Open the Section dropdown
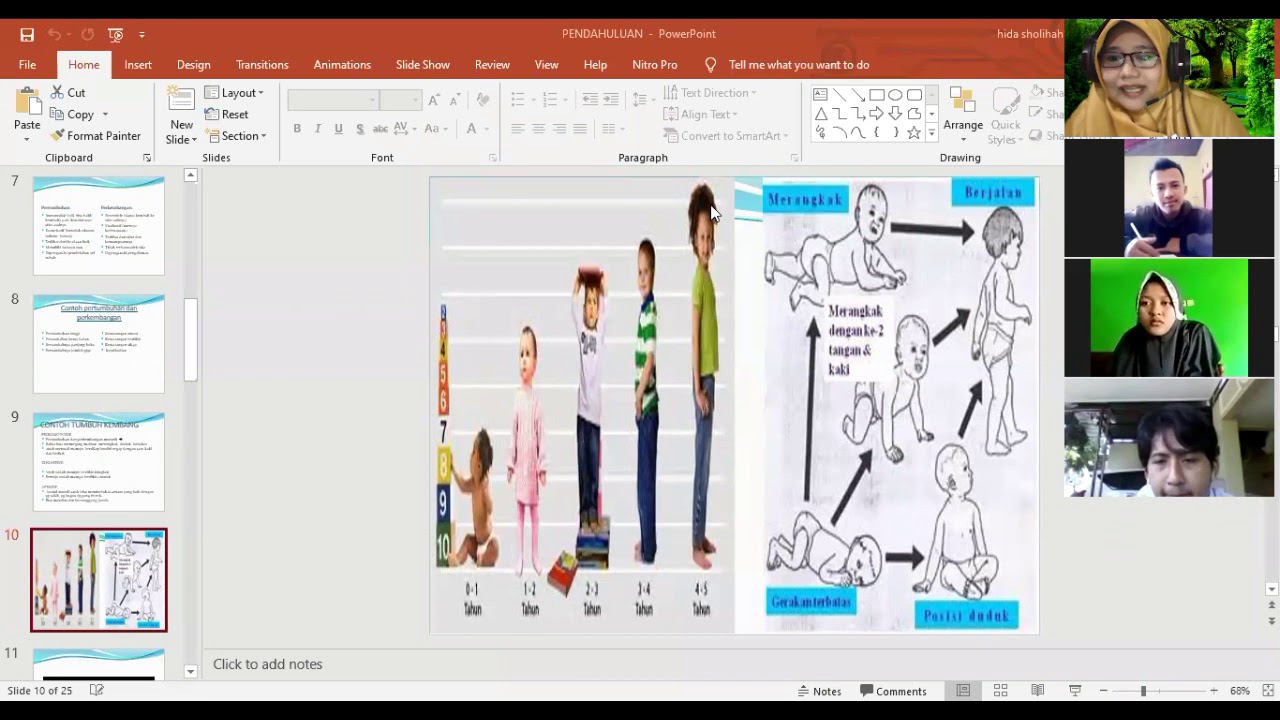Screen dimensions: 1280x720 coord(236,136)
